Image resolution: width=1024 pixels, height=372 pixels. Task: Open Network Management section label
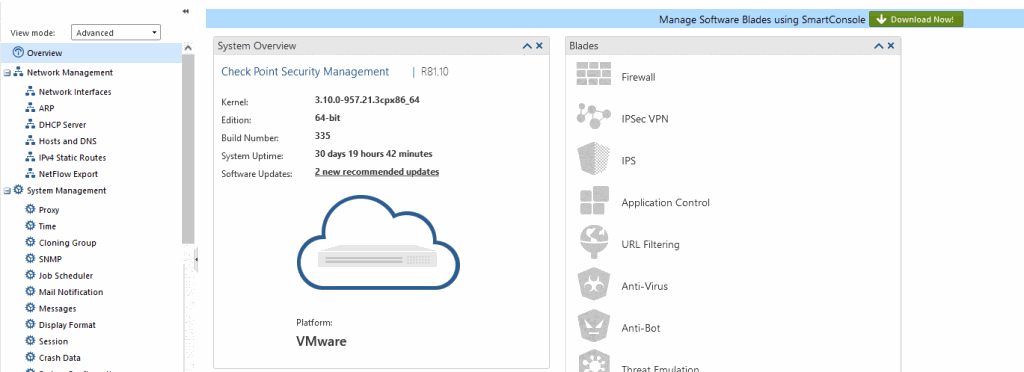tap(70, 72)
